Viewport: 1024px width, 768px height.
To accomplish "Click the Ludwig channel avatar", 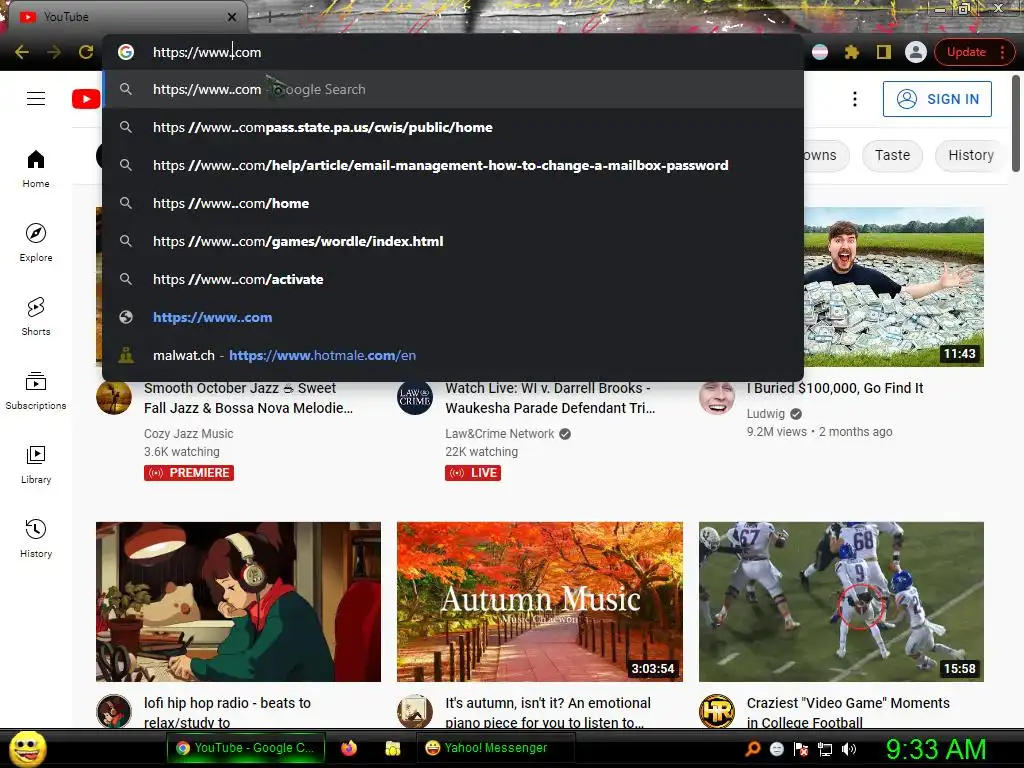I will coord(716,397).
